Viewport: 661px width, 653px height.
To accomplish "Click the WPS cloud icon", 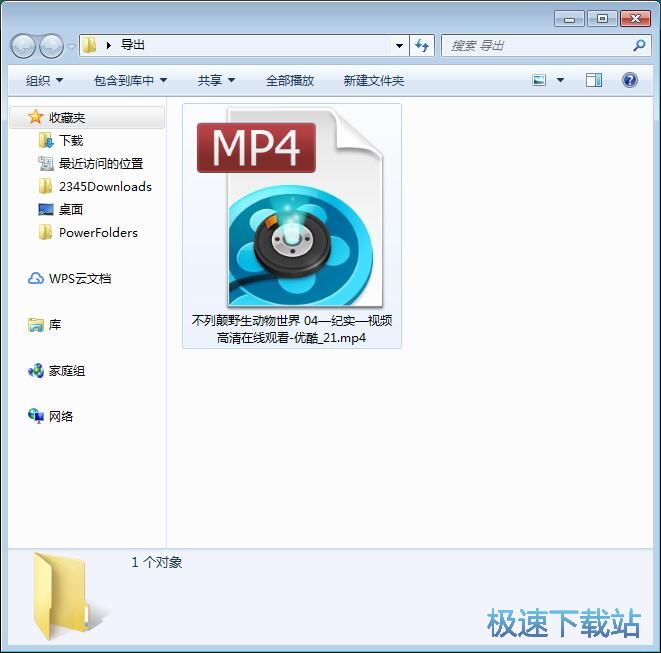I will [36, 278].
